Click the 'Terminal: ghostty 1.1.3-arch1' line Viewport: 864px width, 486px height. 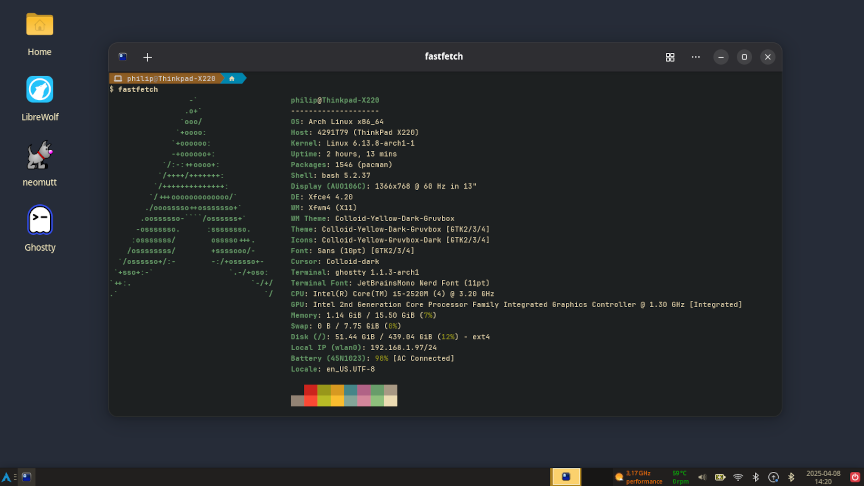point(355,272)
